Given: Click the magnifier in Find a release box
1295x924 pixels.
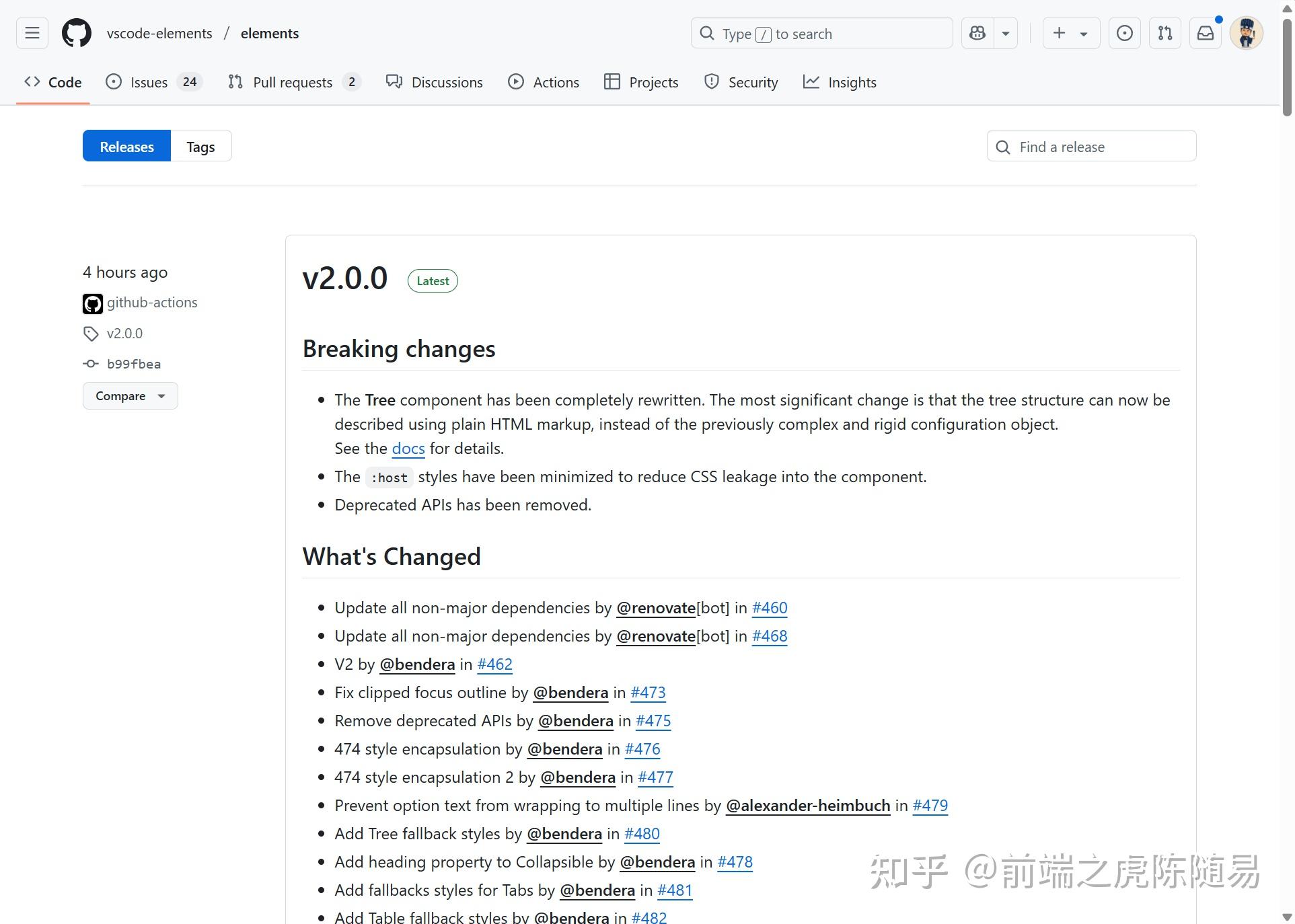Looking at the screenshot, I should click(x=1002, y=147).
